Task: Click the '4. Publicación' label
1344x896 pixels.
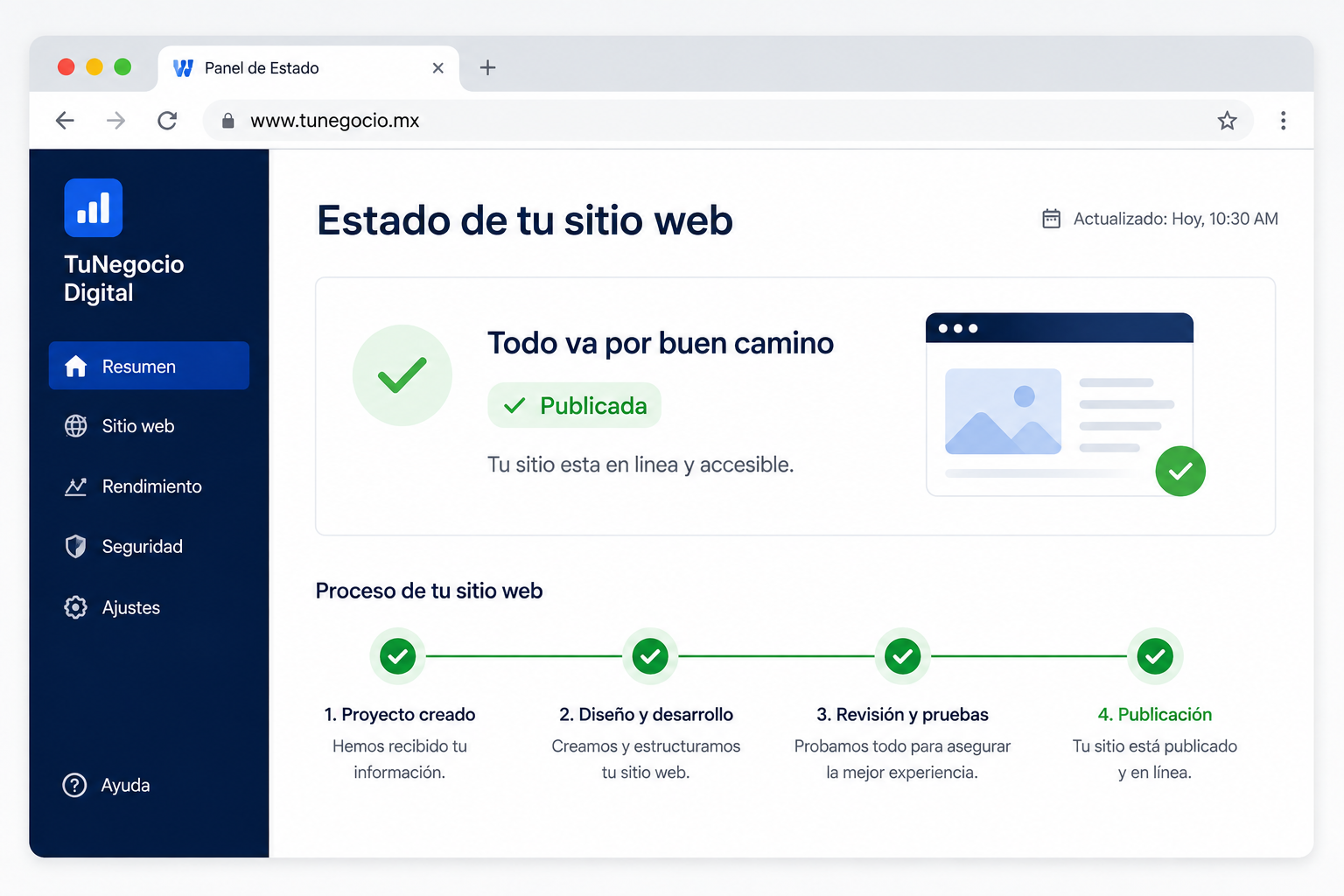Action: pyautogui.click(x=1155, y=714)
